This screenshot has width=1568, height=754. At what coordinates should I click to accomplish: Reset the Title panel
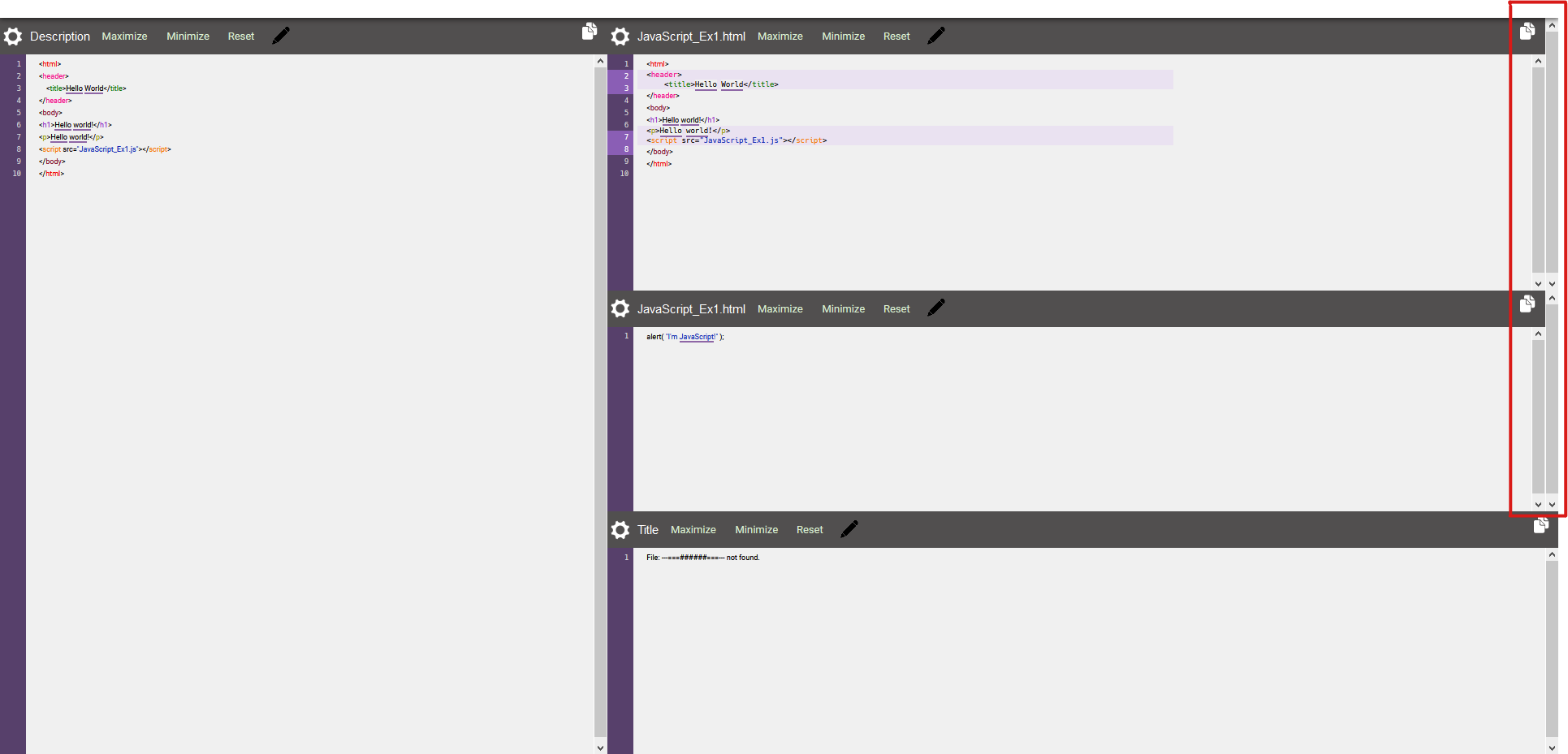[x=810, y=530]
